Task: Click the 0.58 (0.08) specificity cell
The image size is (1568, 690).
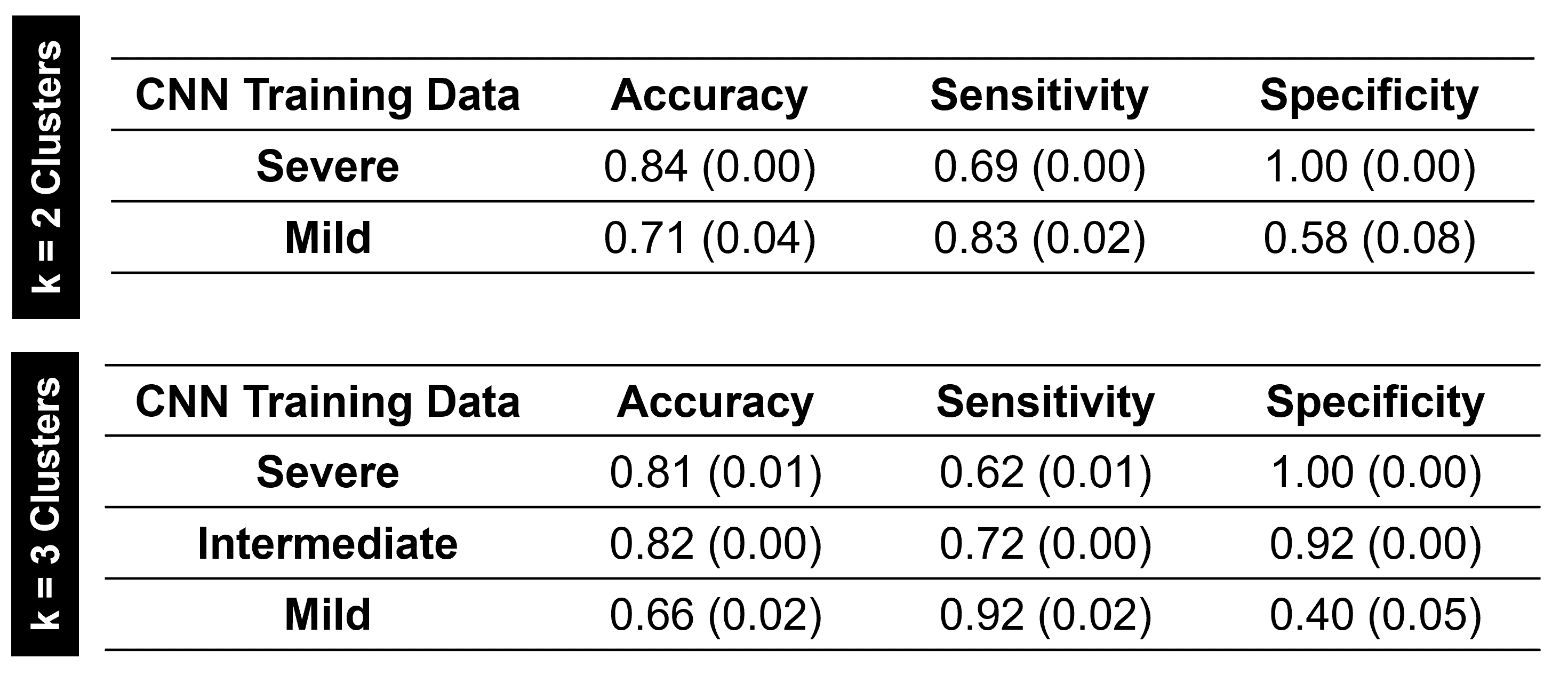Action: pyautogui.click(x=1370, y=237)
